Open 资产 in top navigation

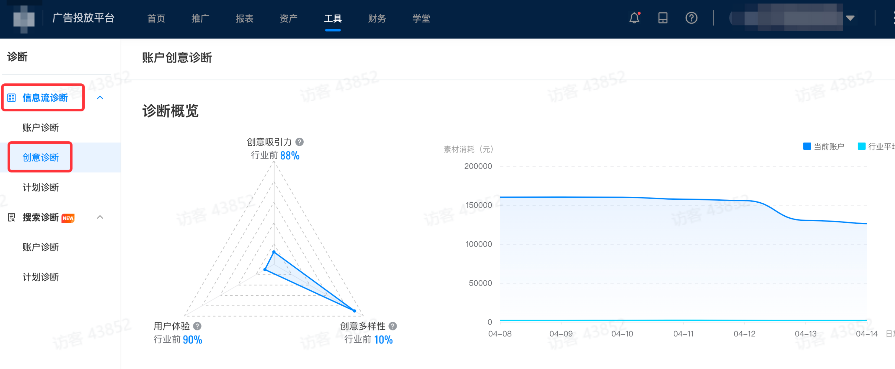(289, 18)
